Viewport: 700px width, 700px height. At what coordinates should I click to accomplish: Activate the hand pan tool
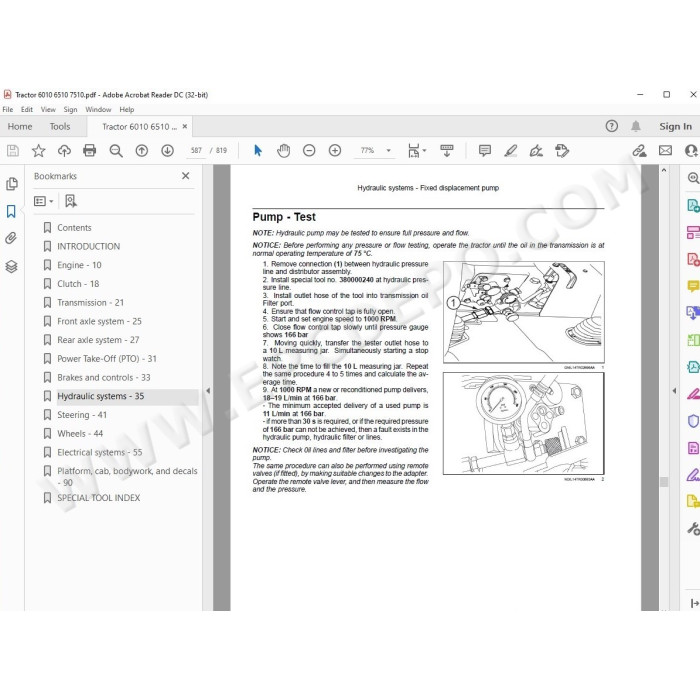click(283, 150)
